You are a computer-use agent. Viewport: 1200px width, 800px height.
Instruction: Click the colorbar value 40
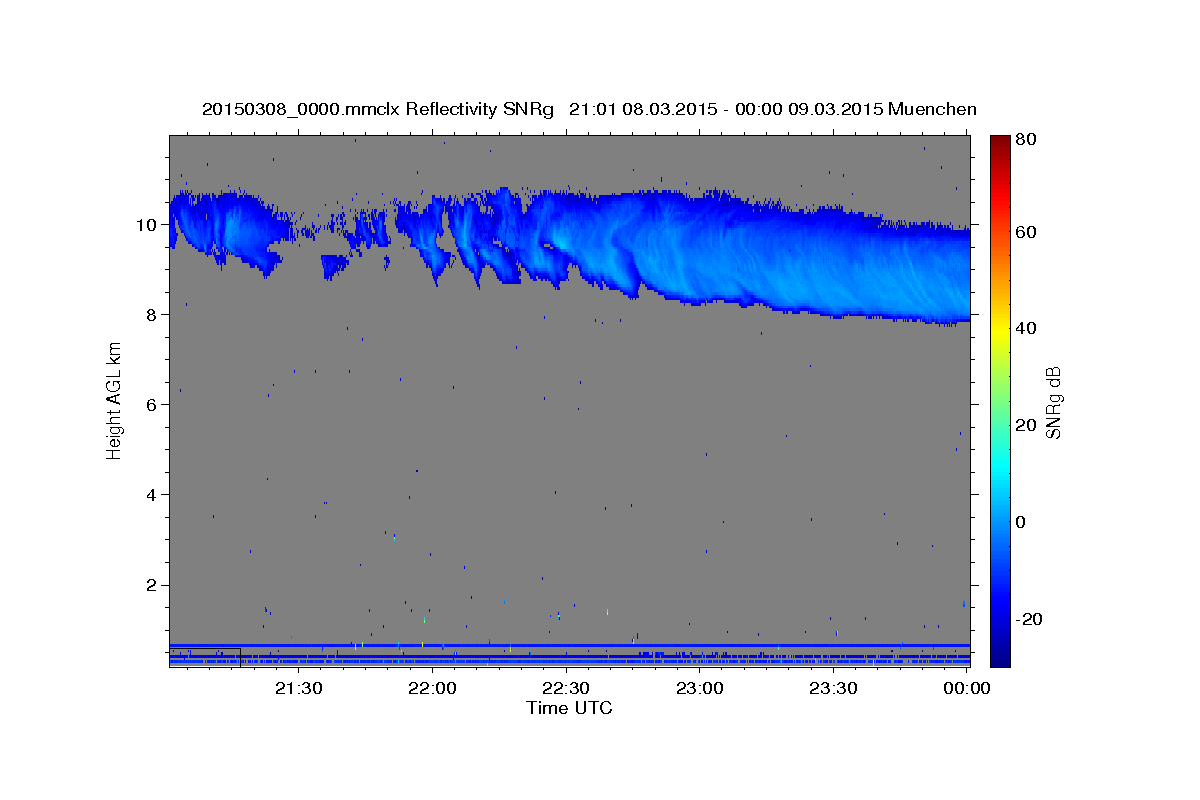[x=1025, y=328]
